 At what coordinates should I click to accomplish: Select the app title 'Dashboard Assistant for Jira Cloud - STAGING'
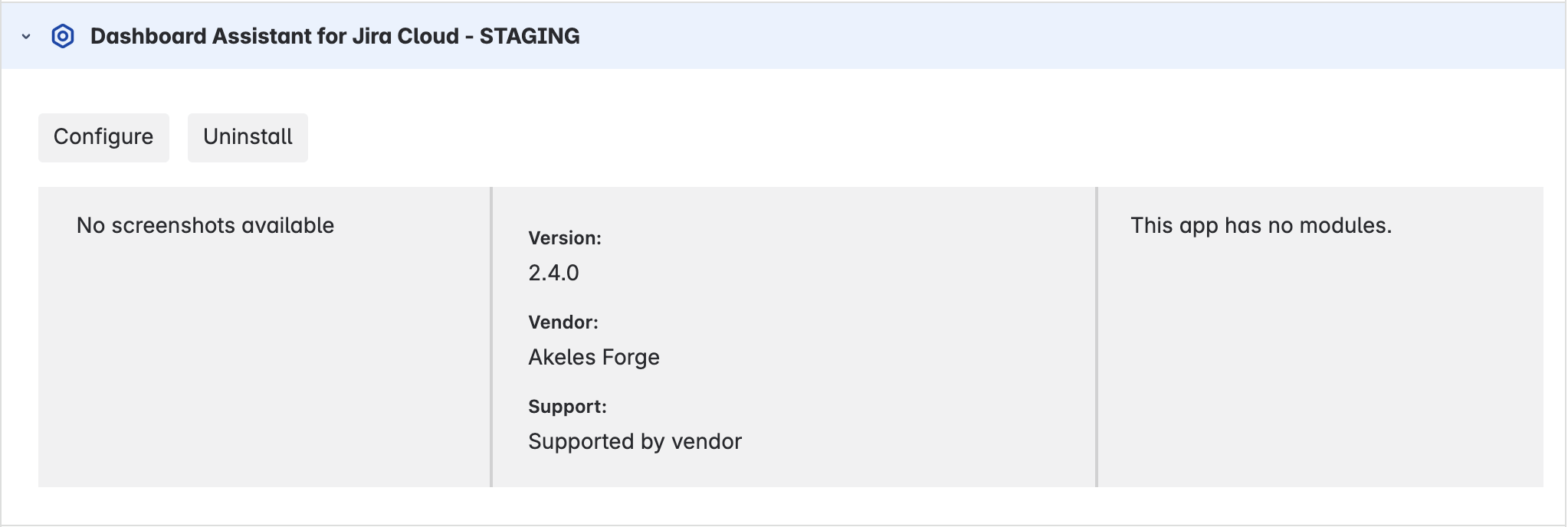334,37
